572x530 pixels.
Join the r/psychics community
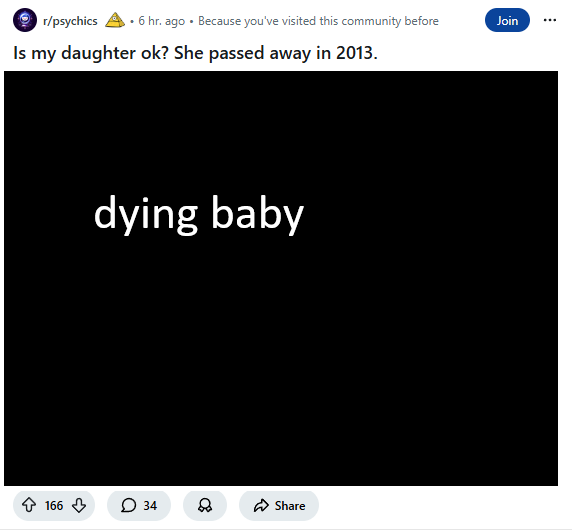click(x=507, y=20)
